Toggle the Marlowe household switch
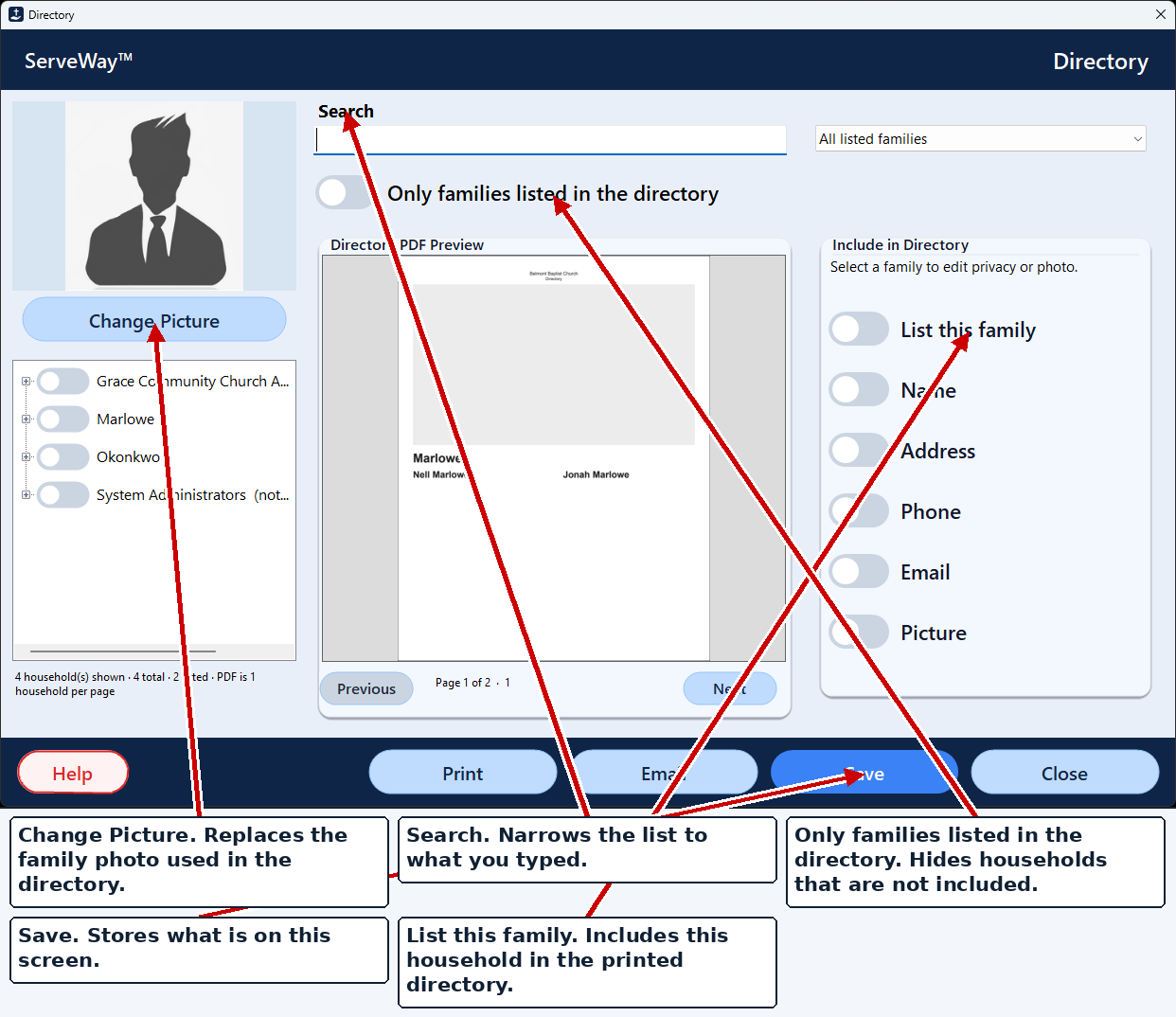The height and width of the screenshot is (1017, 1176). 63,419
